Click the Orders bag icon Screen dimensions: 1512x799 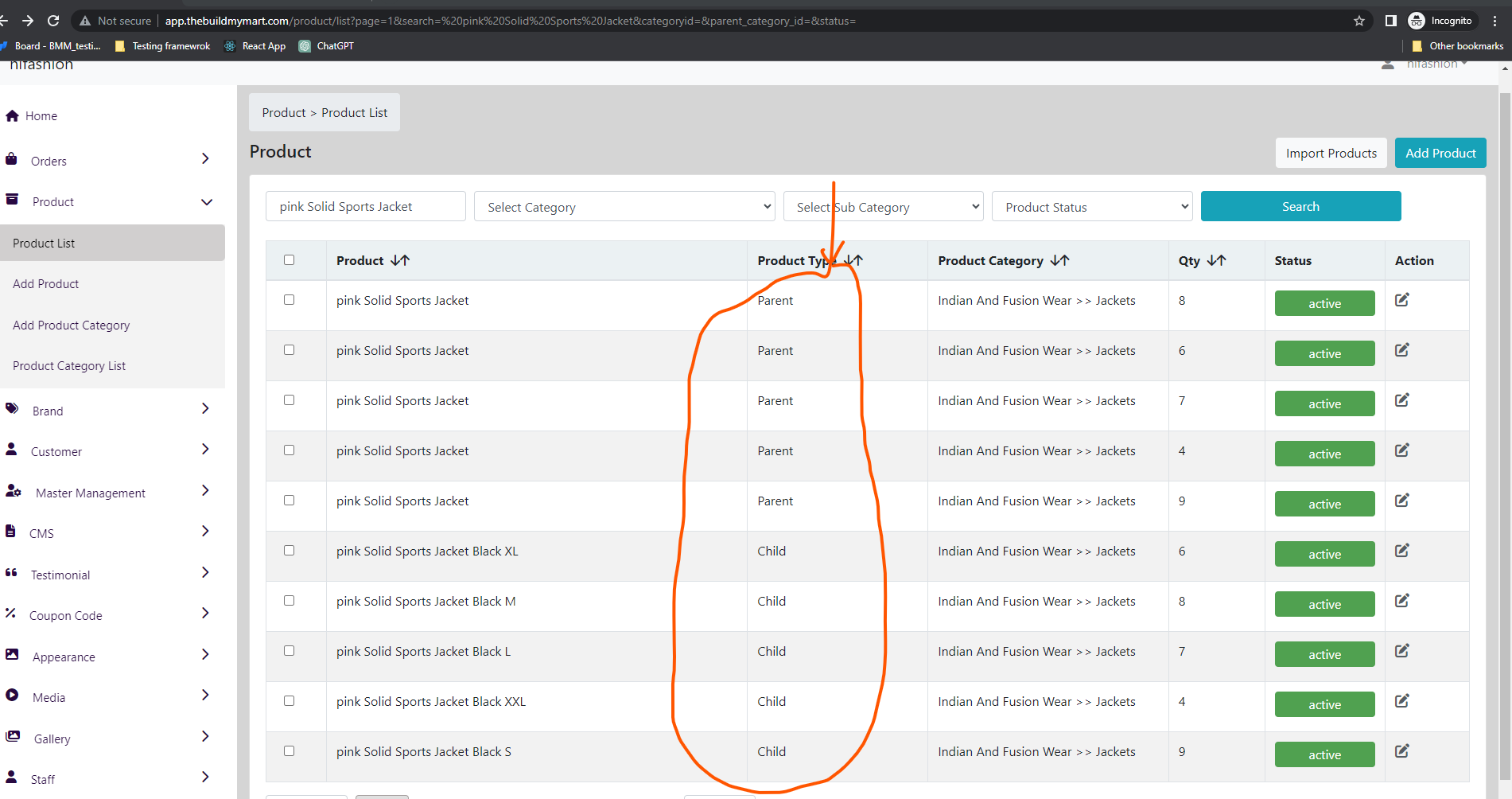coord(11,159)
